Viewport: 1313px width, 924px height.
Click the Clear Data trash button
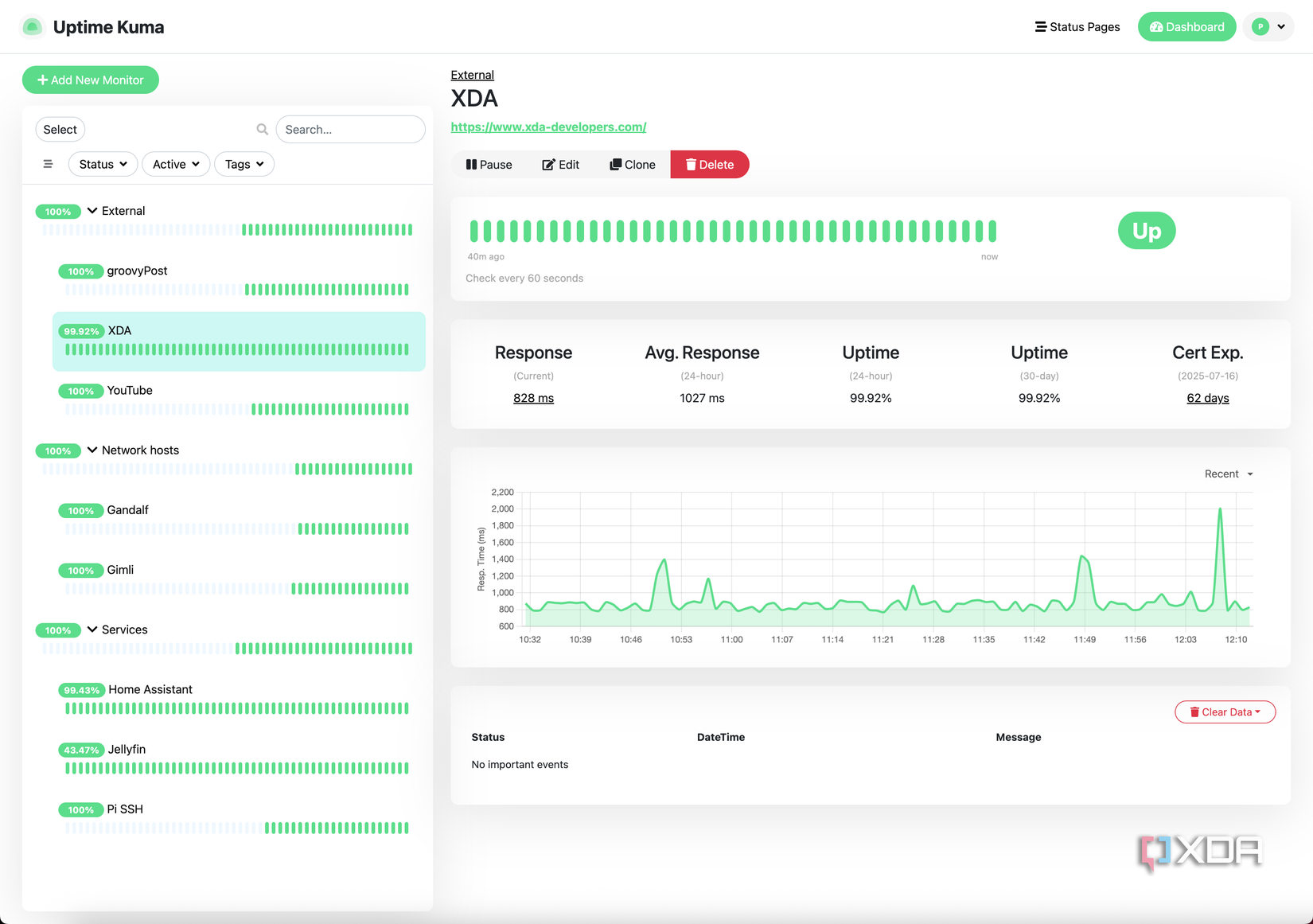1225,712
